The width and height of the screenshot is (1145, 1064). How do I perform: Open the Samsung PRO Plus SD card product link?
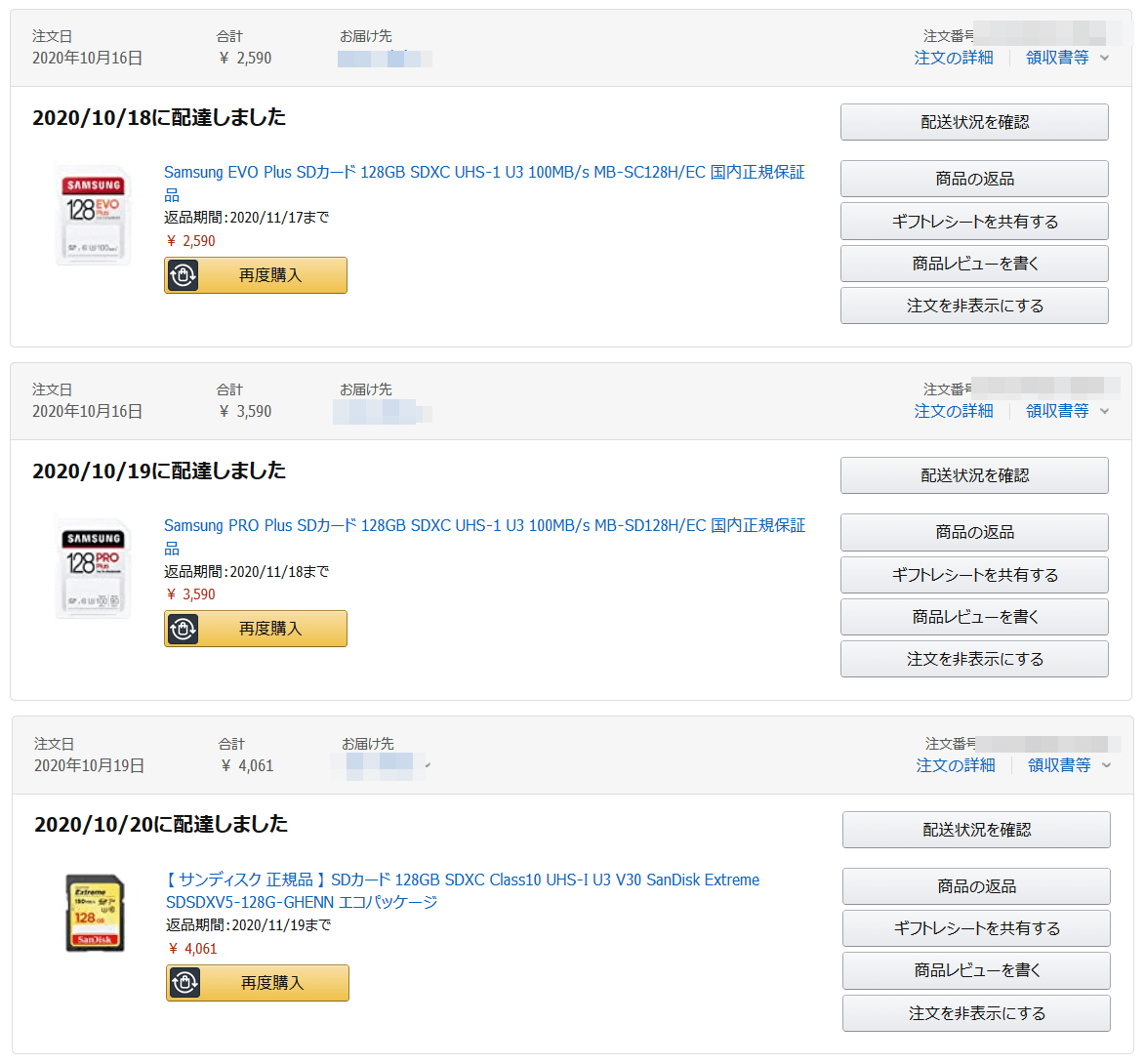(484, 536)
